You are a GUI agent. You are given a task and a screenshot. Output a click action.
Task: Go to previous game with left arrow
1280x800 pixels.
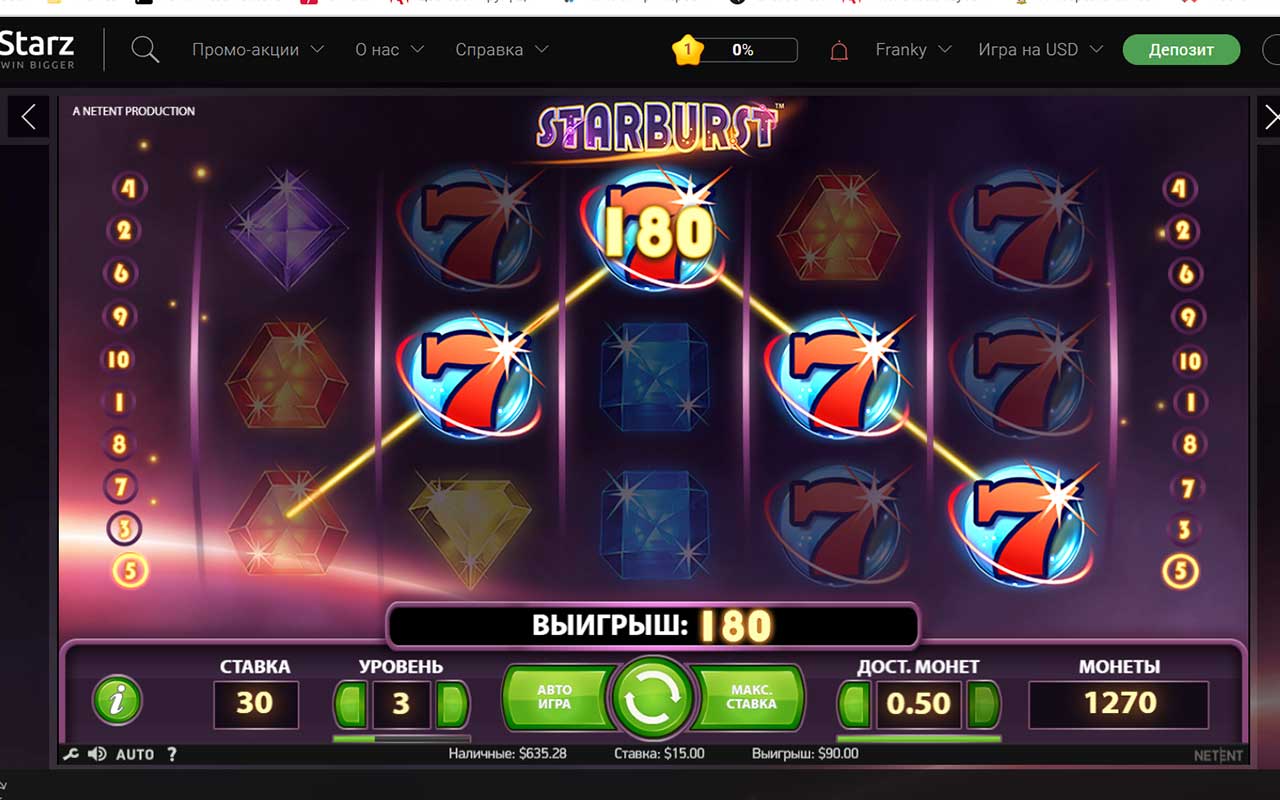coord(28,117)
